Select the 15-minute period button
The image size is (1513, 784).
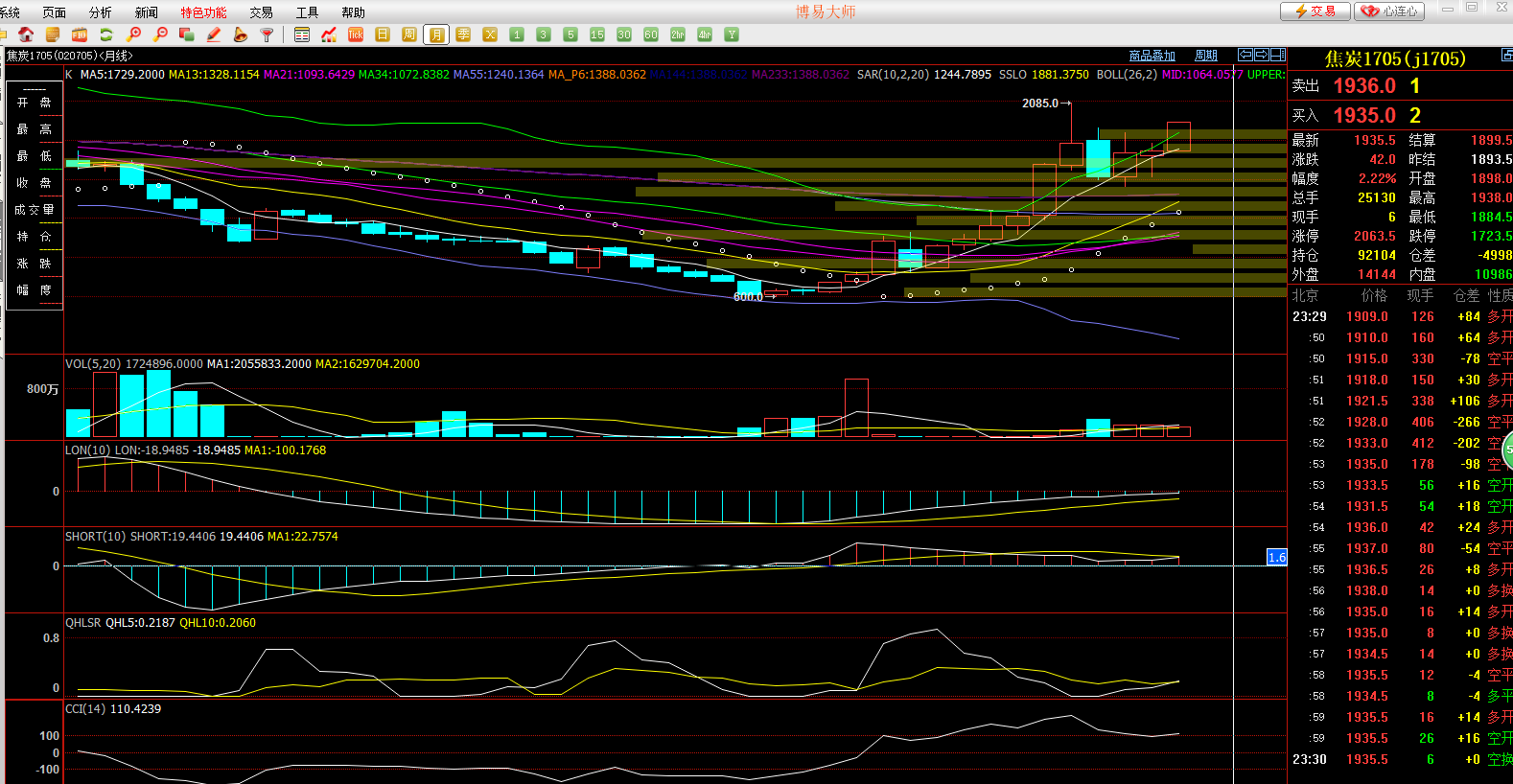coord(597,35)
